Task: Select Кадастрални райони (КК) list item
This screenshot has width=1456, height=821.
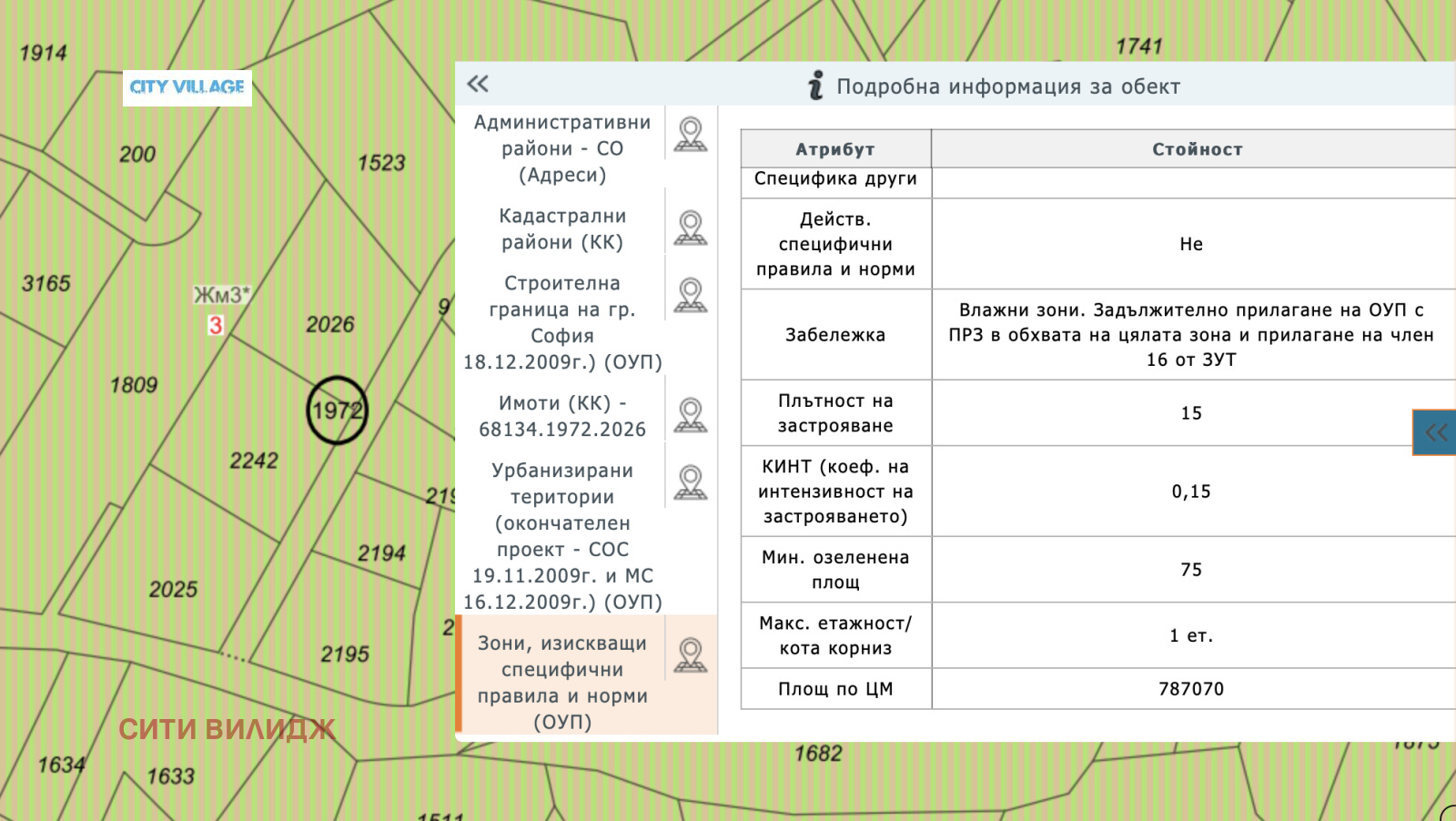Action: point(561,229)
